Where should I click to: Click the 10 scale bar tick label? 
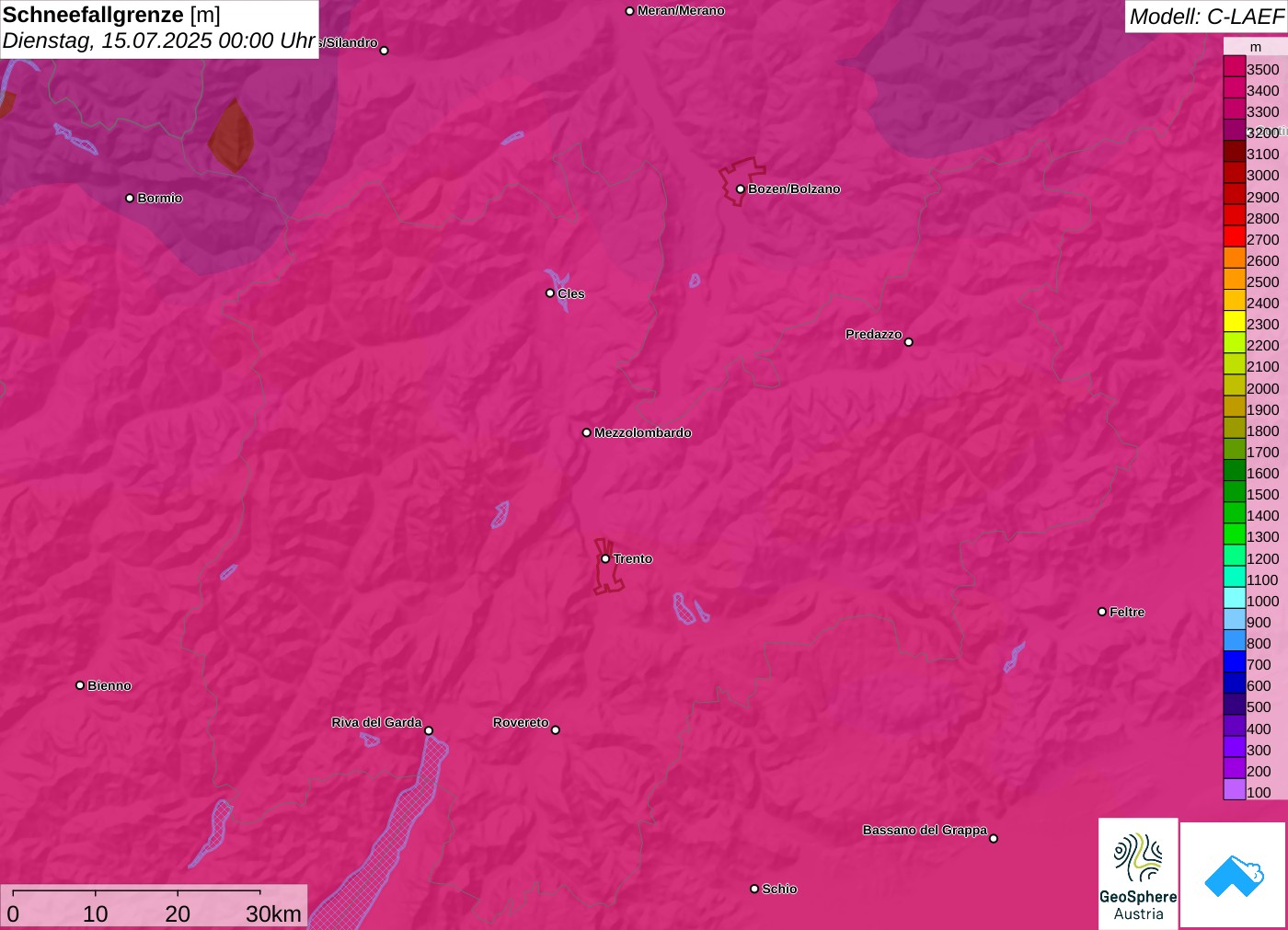[96, 913]
